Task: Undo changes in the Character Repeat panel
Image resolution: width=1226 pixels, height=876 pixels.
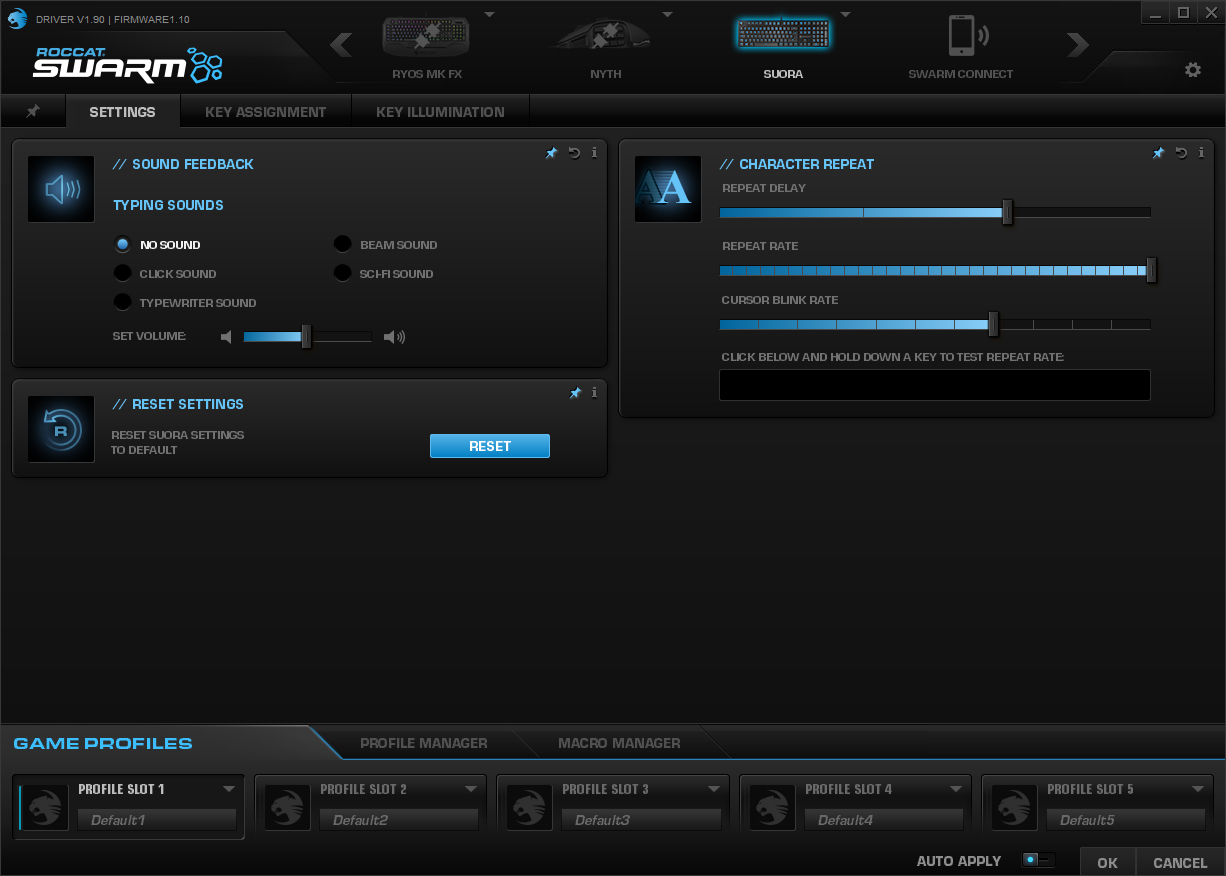Action: pos(1181,153)
